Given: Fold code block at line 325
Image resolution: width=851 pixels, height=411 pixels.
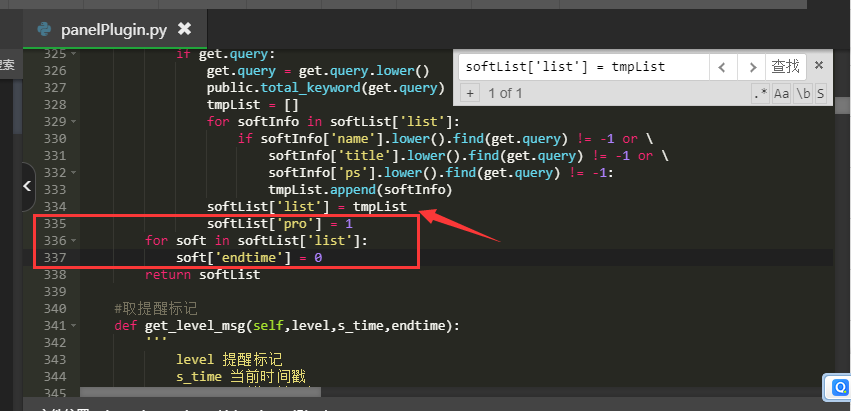Looking at the screenshot, I should coord(74,54).
